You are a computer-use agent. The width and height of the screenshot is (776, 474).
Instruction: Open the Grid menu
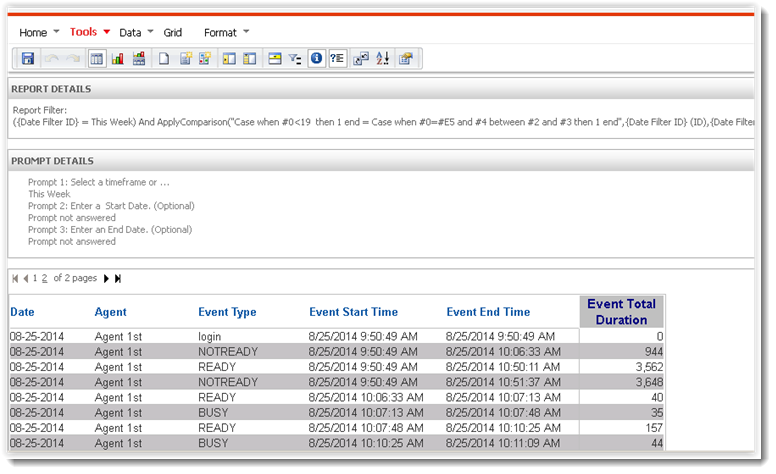[173, 33]
